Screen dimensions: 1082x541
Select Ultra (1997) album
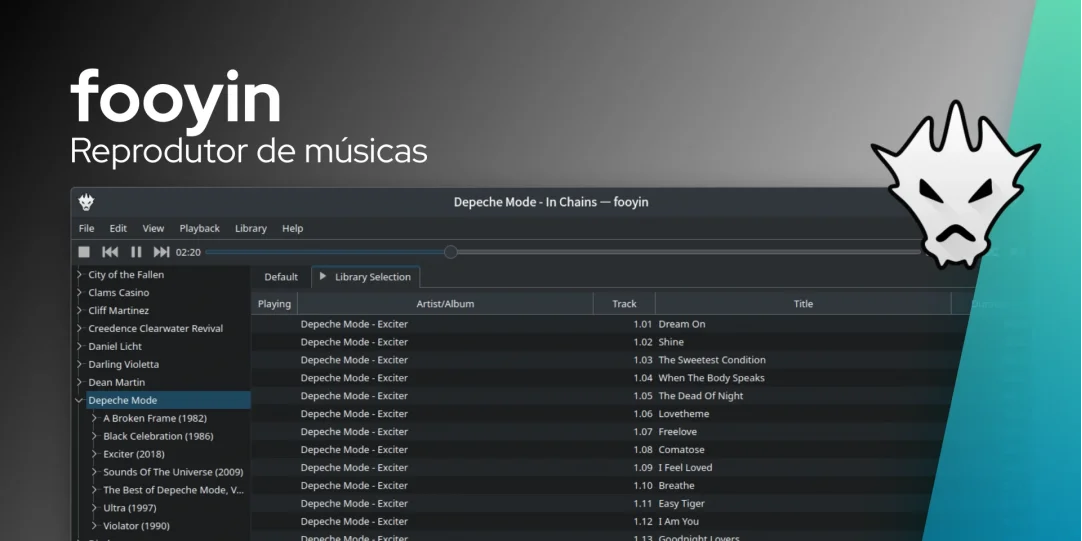(x=130, y=508)
